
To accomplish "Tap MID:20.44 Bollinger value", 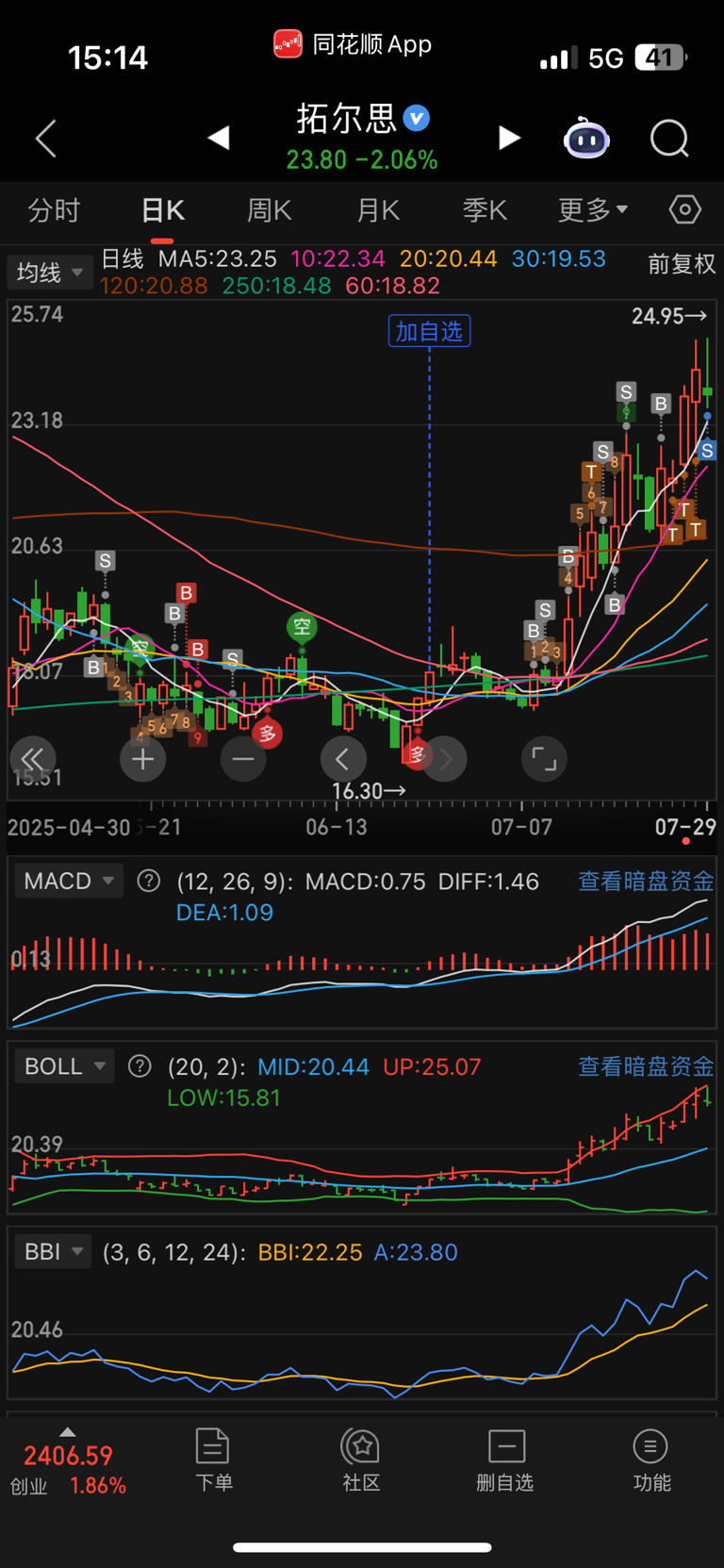I will point(313,1066).
